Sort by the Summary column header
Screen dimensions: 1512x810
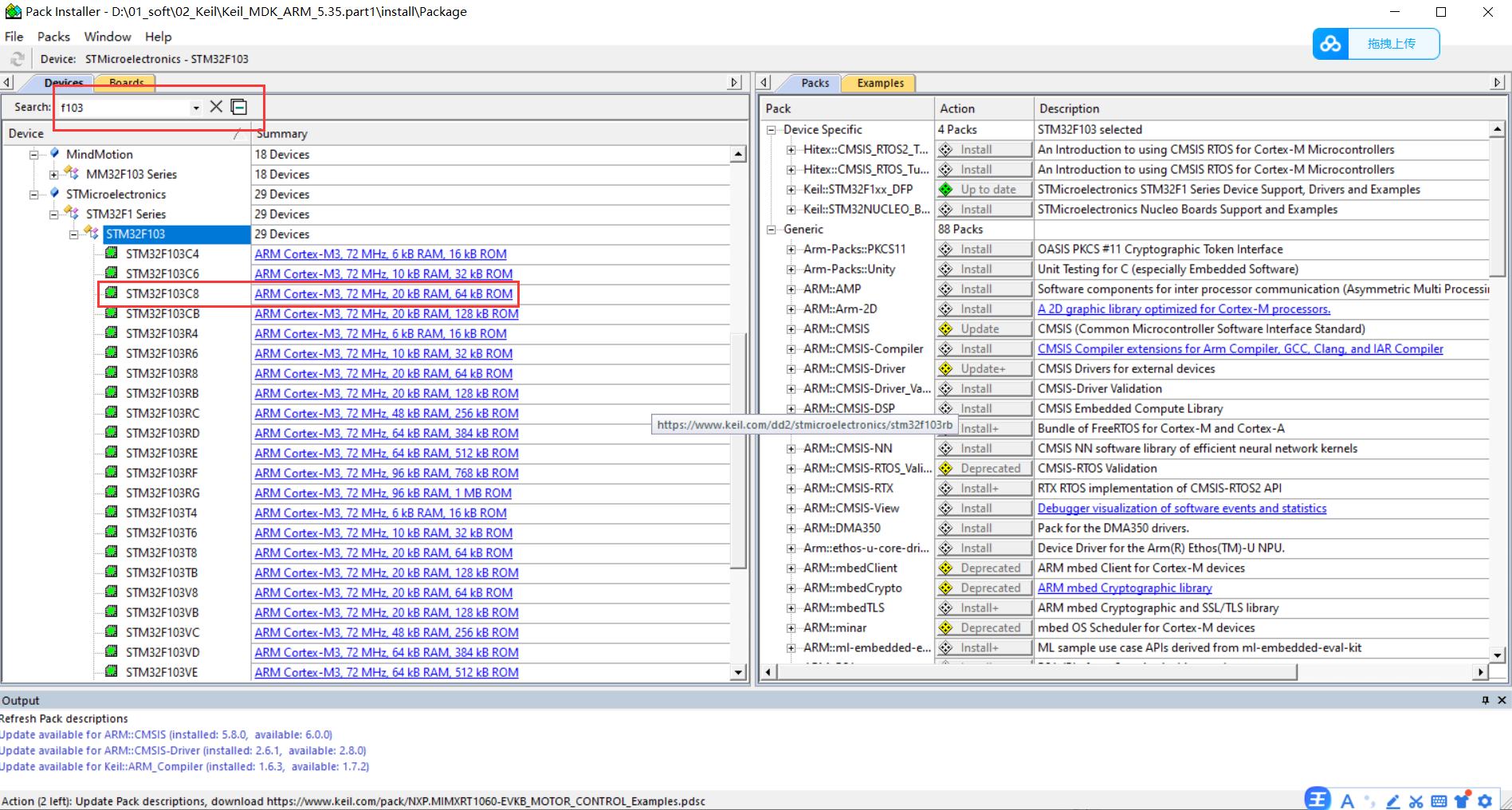pos(498,134)
